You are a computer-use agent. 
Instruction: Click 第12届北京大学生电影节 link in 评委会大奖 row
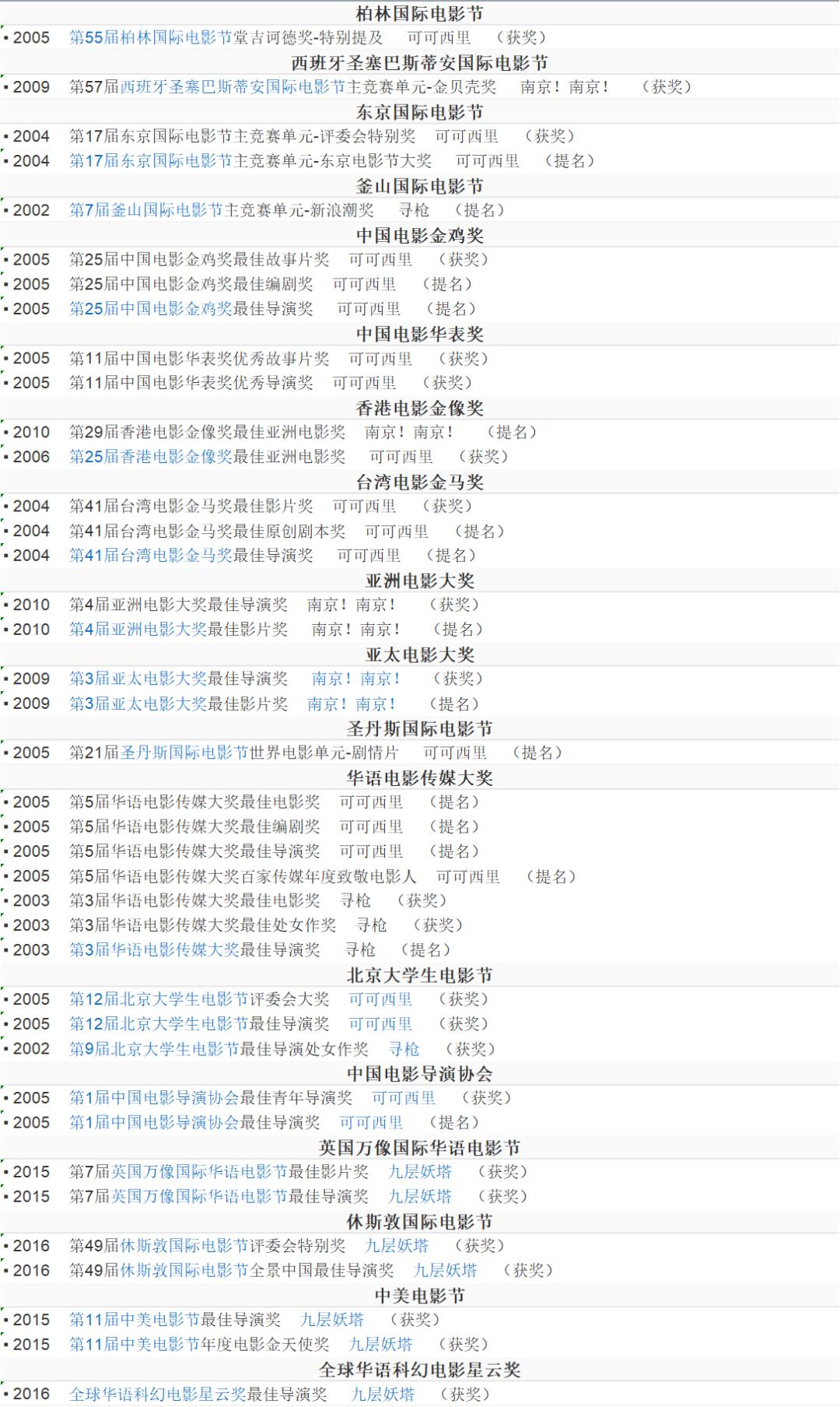(159, 999)
